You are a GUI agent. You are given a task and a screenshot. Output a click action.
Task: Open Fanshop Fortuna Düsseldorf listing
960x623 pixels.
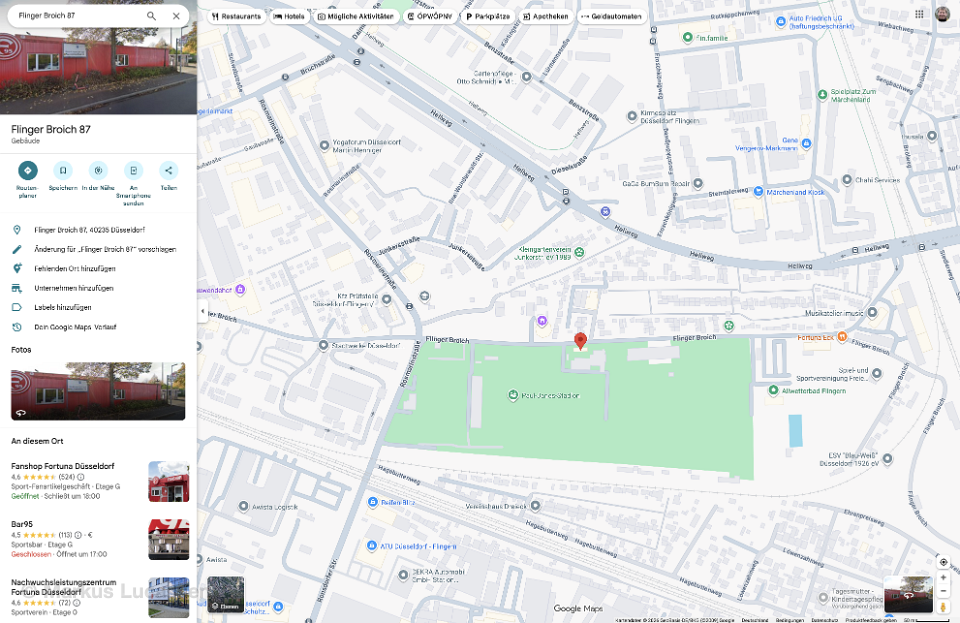pos(63,466)
